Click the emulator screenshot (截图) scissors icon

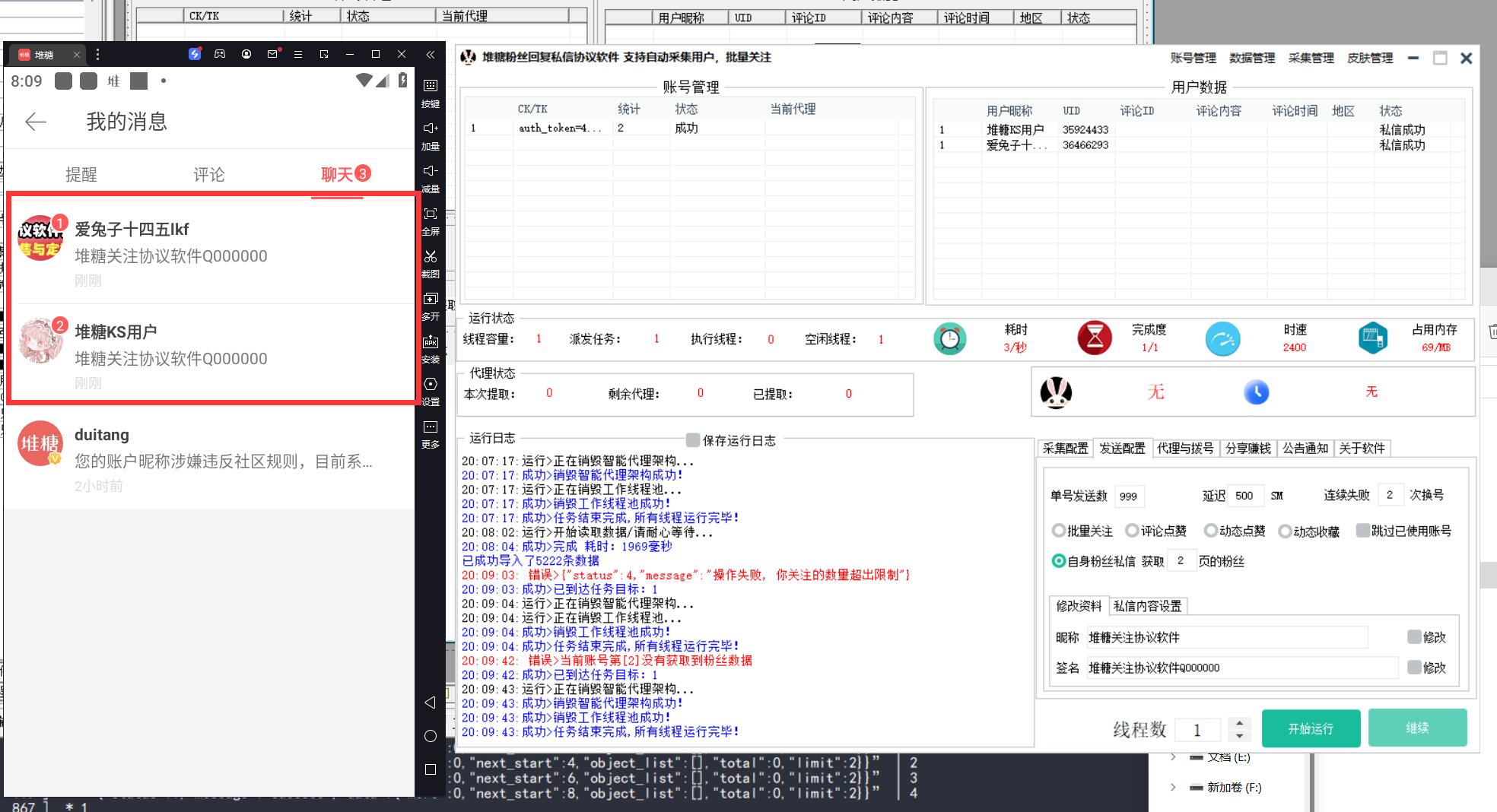click(431, 257)
